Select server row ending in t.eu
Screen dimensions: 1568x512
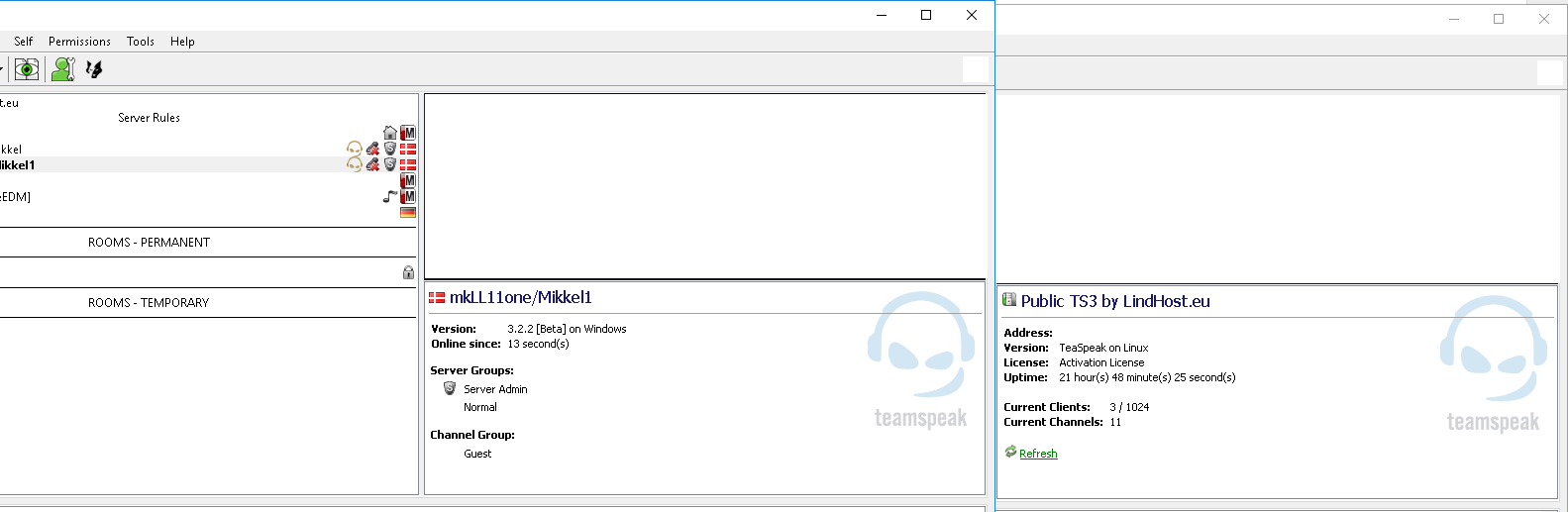[208, 103]
